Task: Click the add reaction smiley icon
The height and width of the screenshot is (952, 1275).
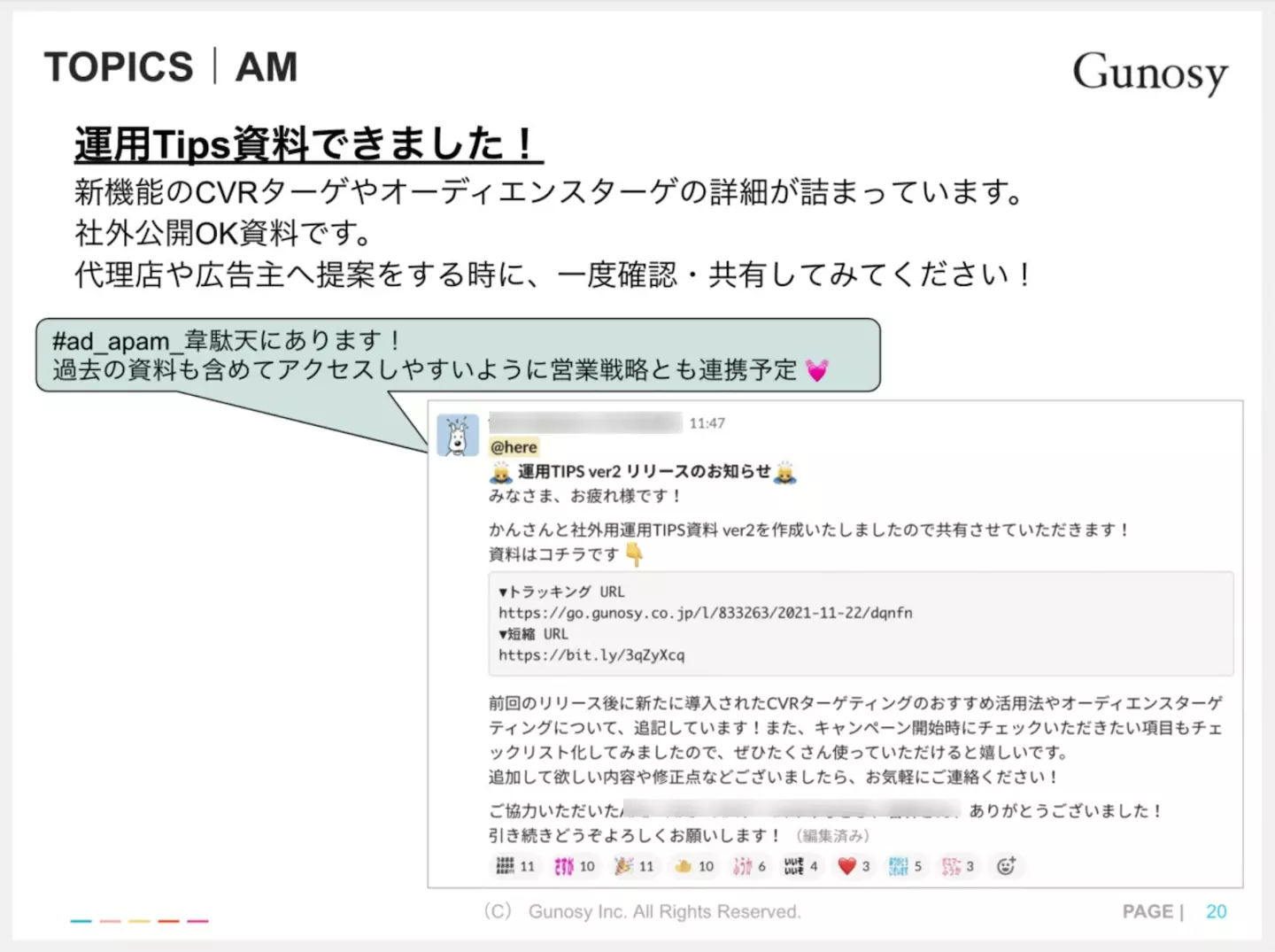Action: (x=1007, y=866)
